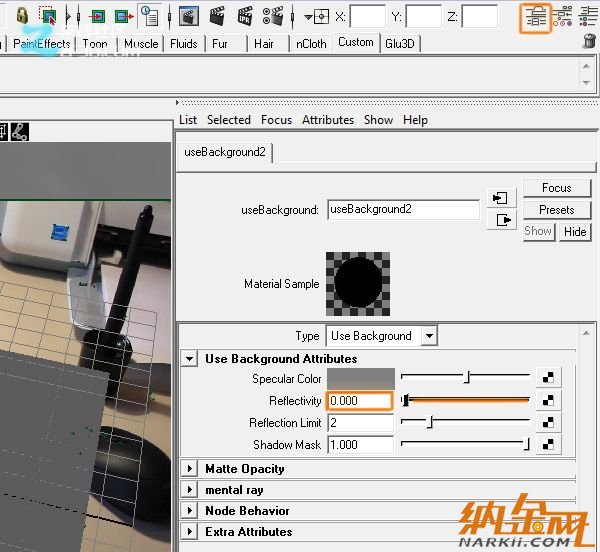Screen dimensions: 600x552
Task: Click the Presets button
Action: click(556, 210)
